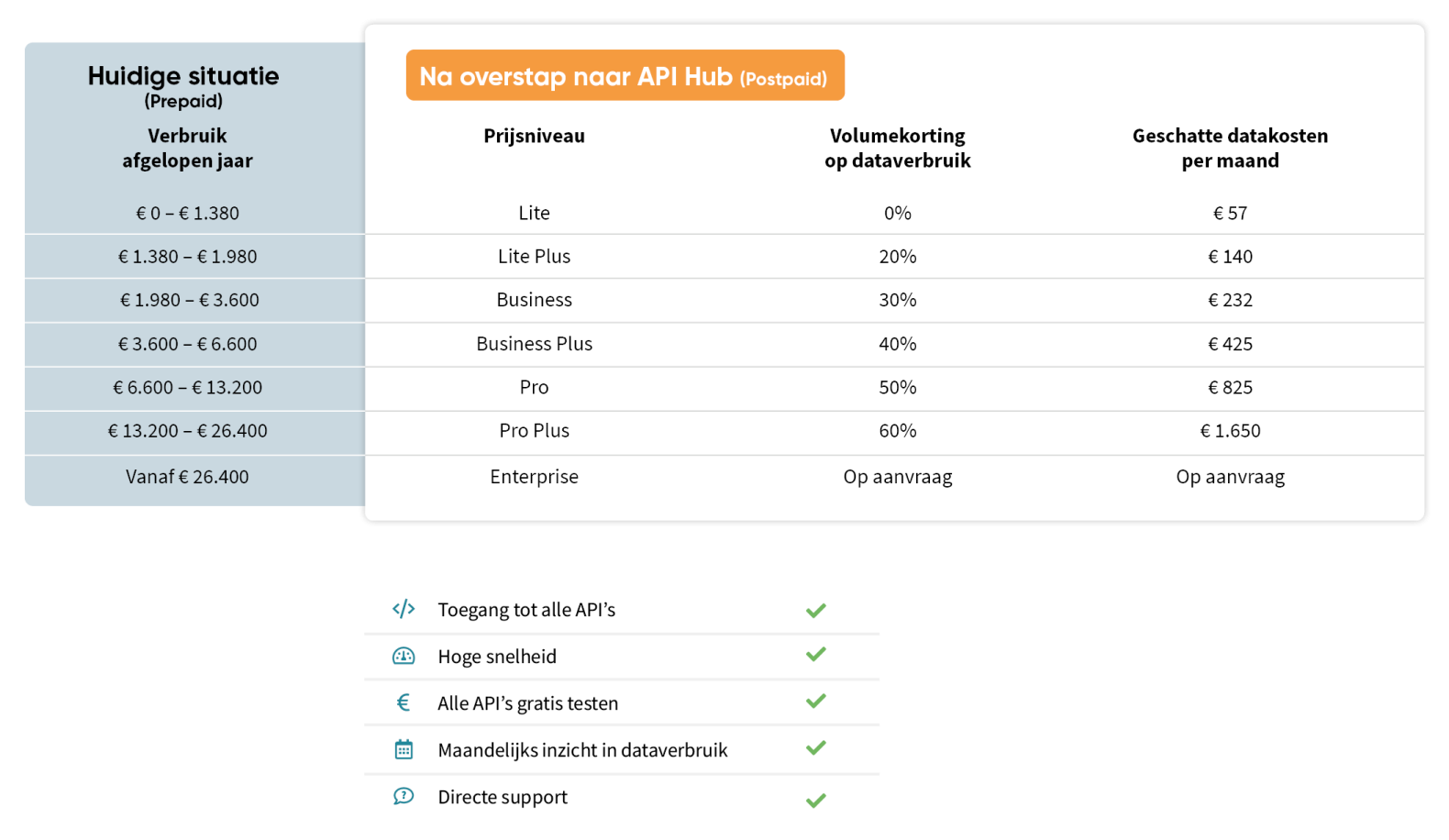Click the speedometer icon beside Hoge snelheid

(404, 656)
